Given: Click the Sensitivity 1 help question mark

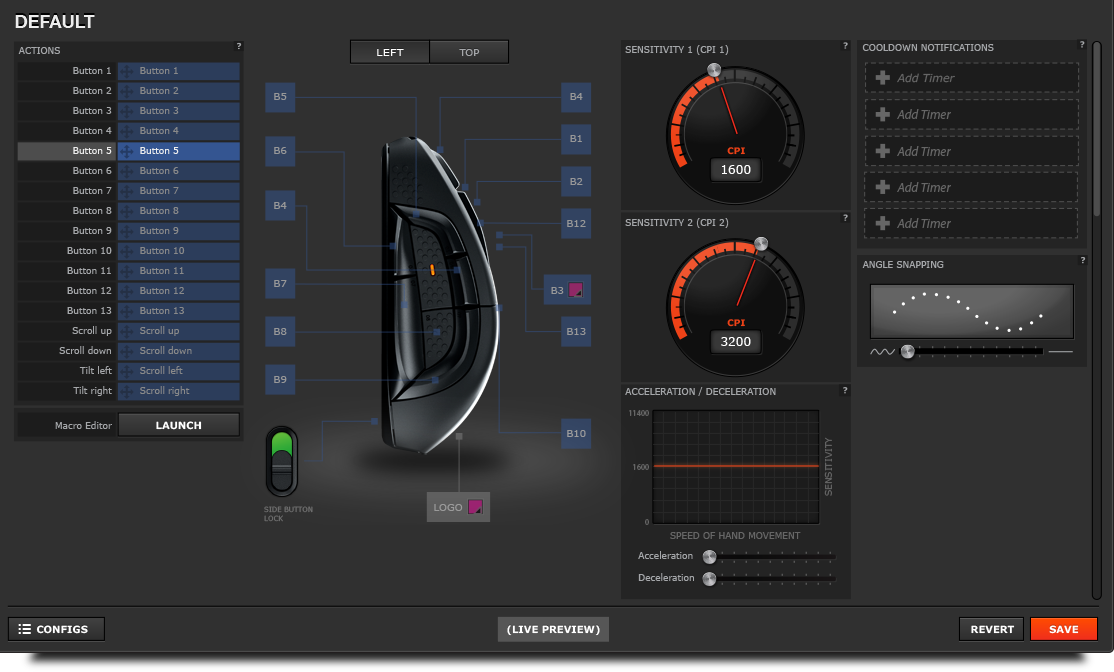Looking at the screenshot, I should pyautogui.click(x=845, y=46).
